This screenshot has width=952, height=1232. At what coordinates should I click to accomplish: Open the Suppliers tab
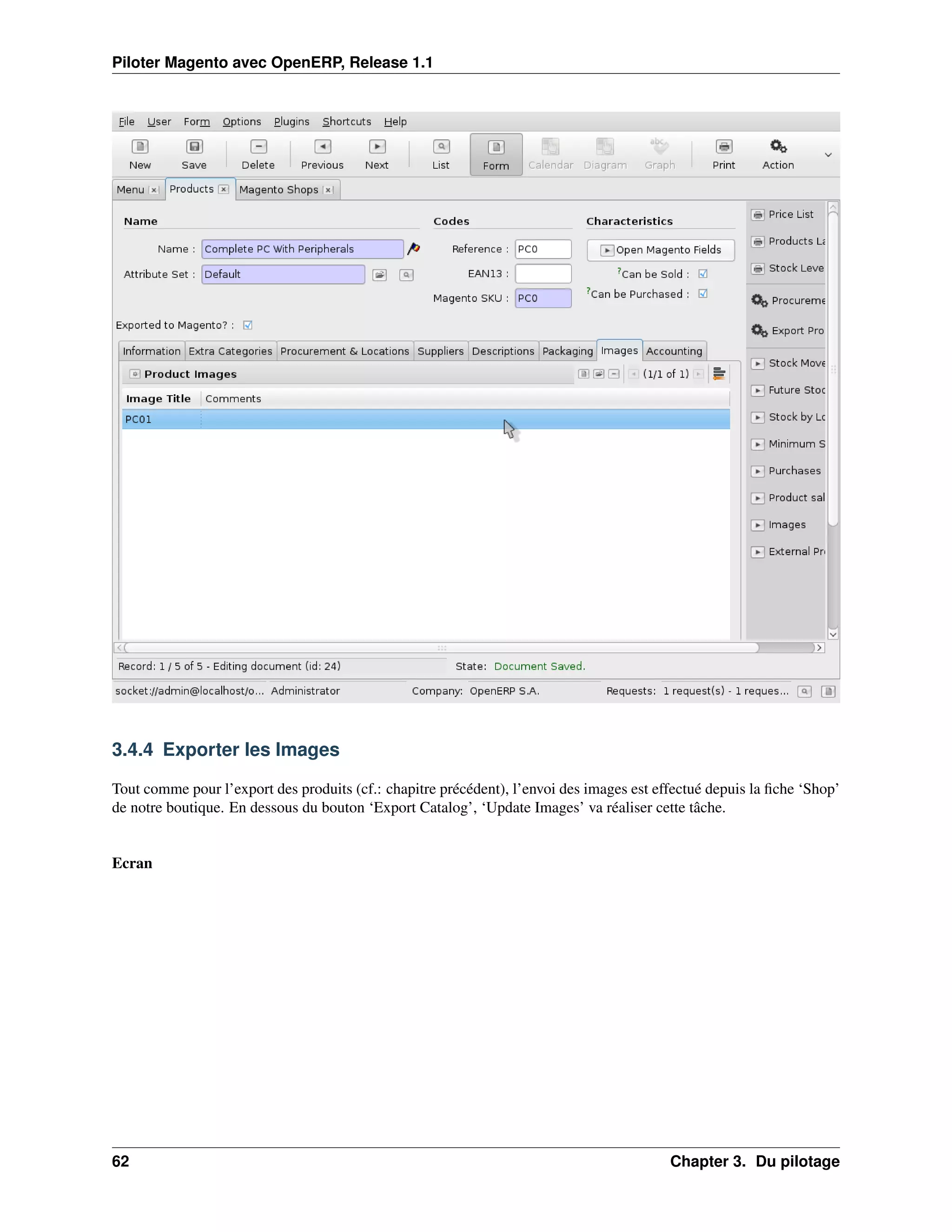point(441,351)
